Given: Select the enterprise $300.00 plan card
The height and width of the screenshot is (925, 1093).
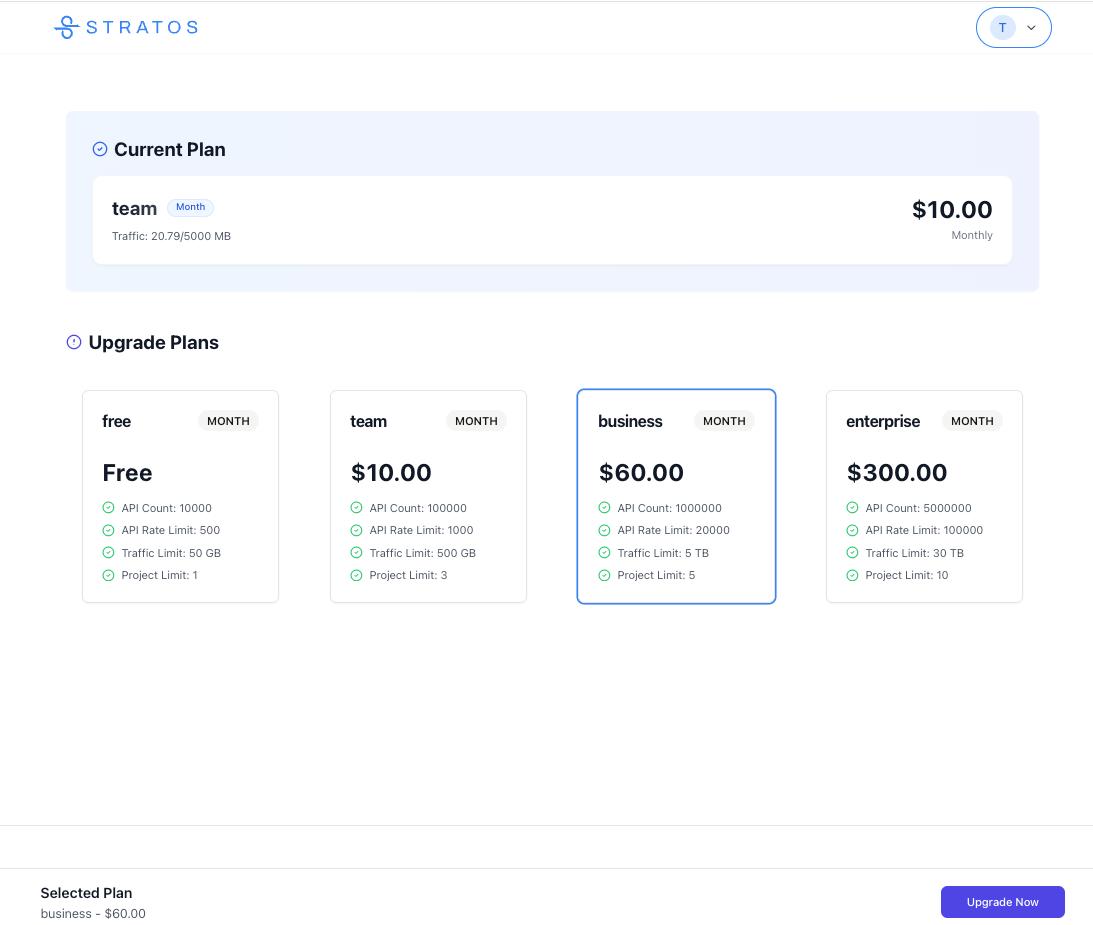Looking at the screenshot, I should [x=924, y=496].
